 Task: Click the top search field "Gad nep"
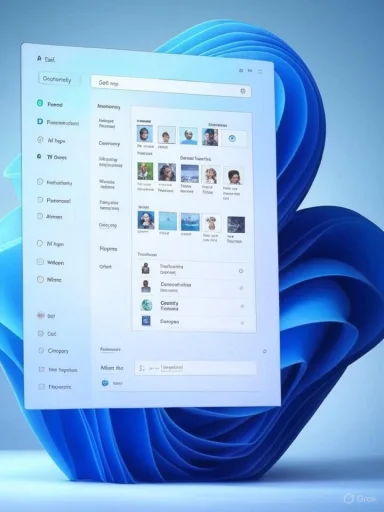(x=171, y=86)
